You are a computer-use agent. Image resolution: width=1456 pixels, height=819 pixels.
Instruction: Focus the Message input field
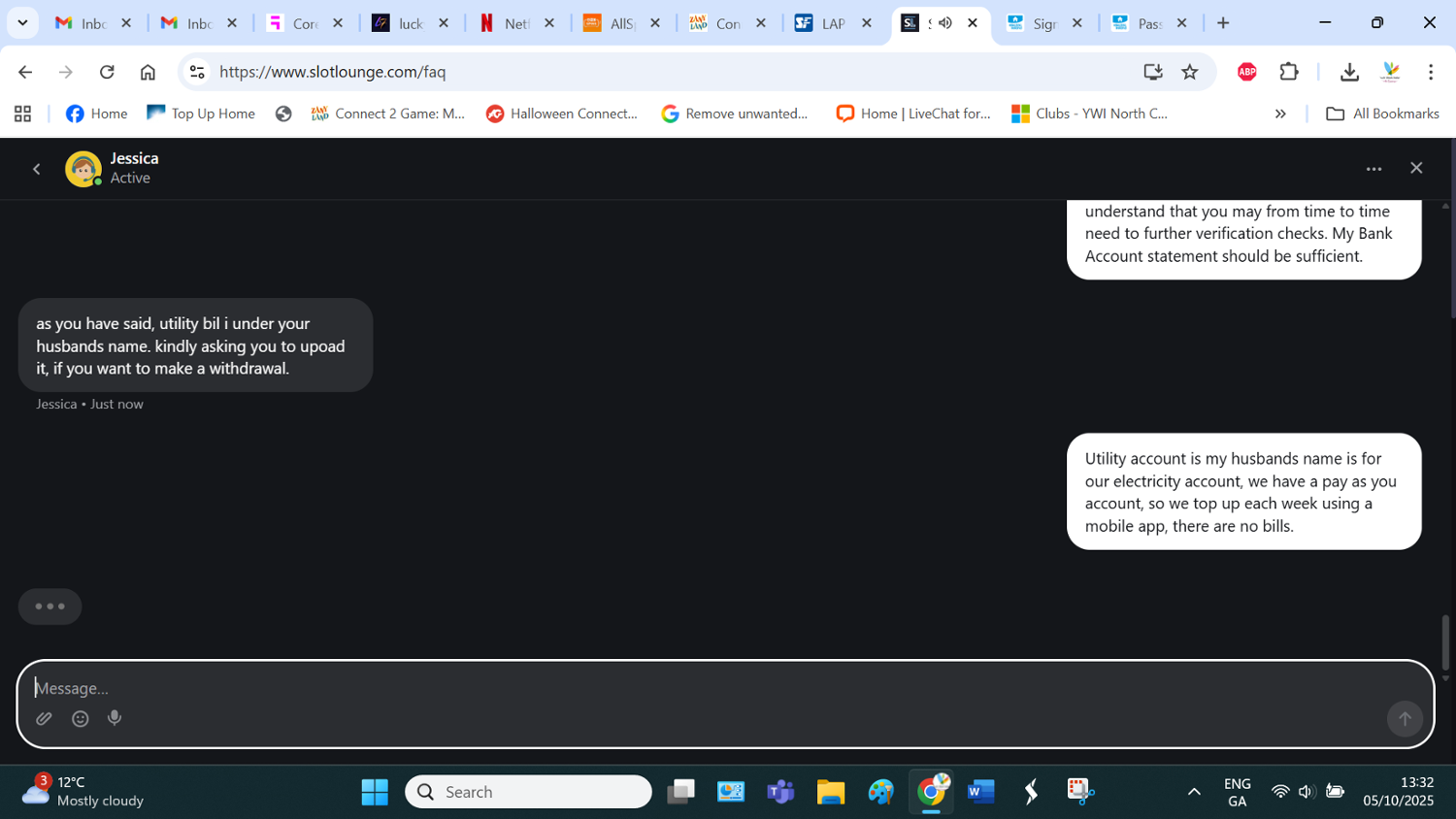[679, 688]
